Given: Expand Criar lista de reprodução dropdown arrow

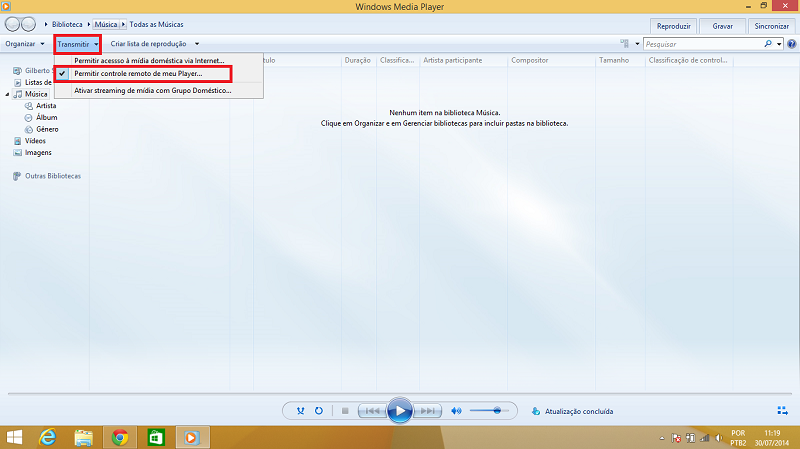Looking at the screenshot, I should coord(198,44).
